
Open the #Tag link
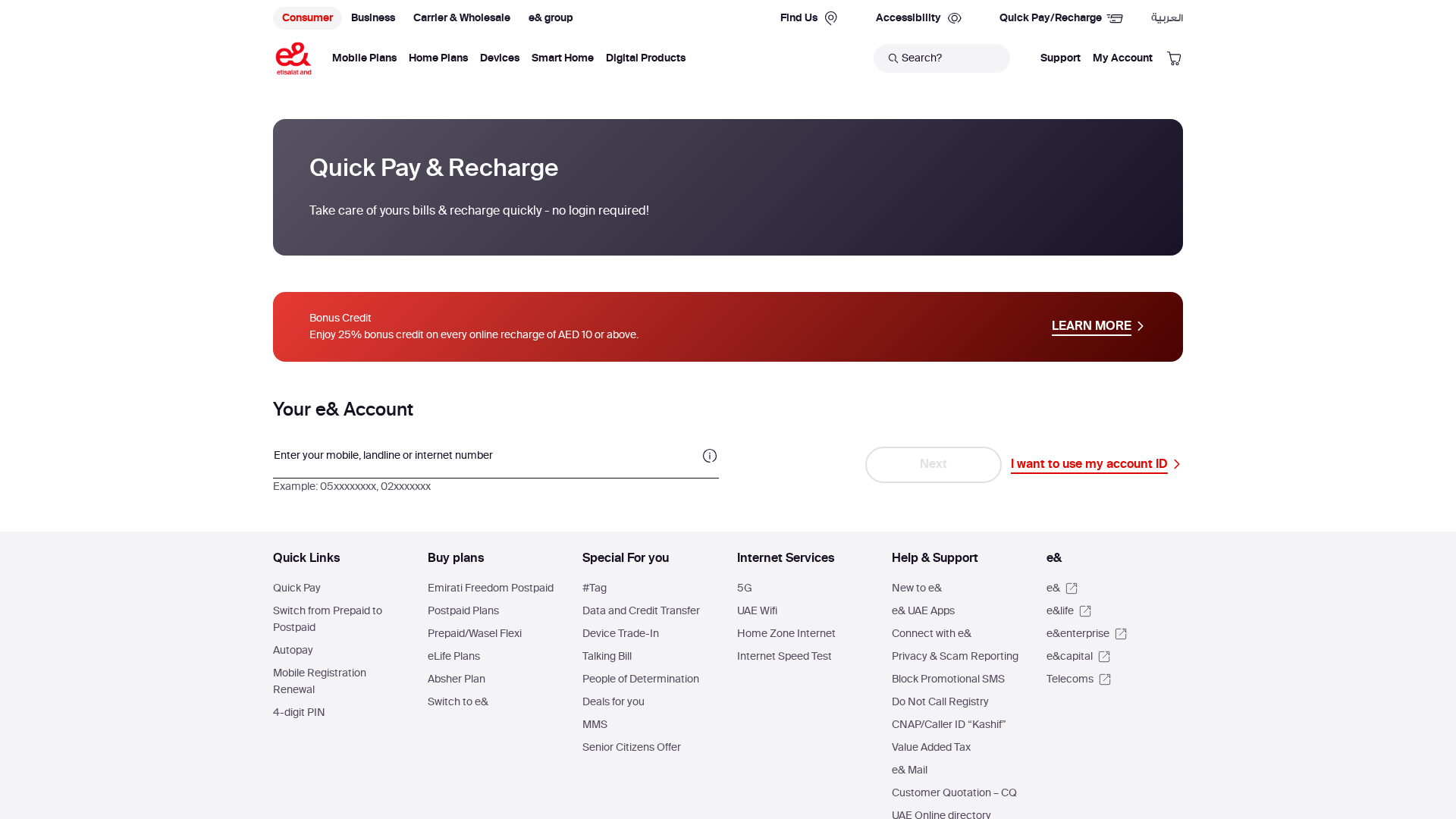(595, 588)
